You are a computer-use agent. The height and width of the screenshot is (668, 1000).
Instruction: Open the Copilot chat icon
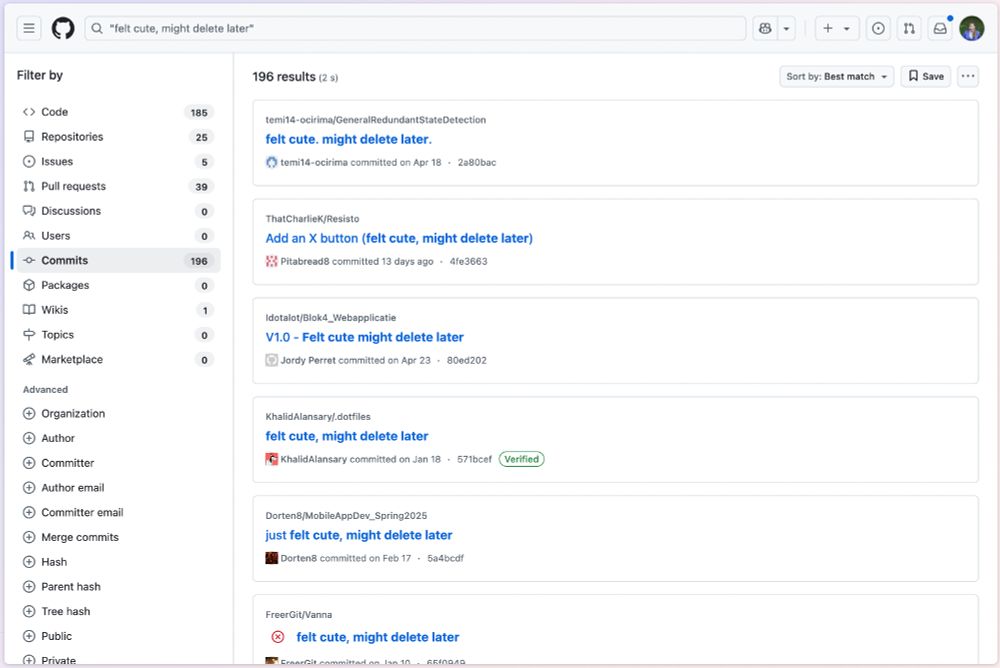765,28
